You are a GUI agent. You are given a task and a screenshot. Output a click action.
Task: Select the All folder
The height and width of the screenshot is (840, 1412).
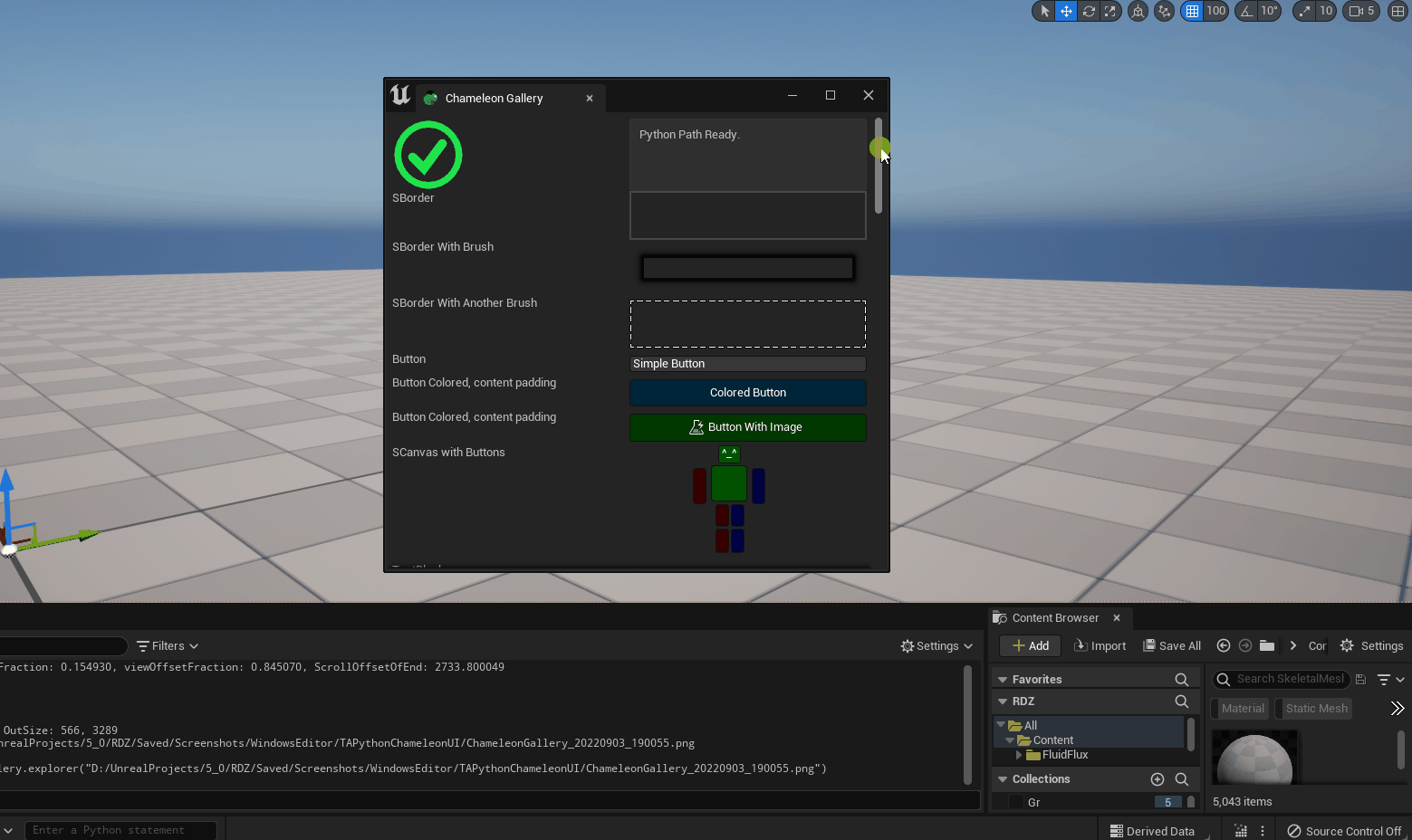pyautogui.click(x=1030, y=726)
